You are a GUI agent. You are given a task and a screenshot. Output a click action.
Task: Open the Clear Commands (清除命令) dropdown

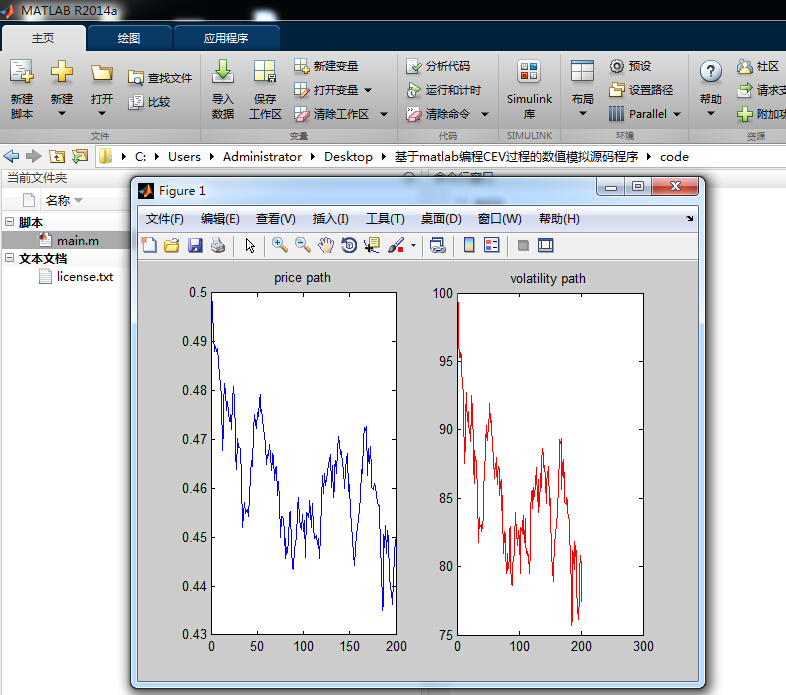(485, 114)
